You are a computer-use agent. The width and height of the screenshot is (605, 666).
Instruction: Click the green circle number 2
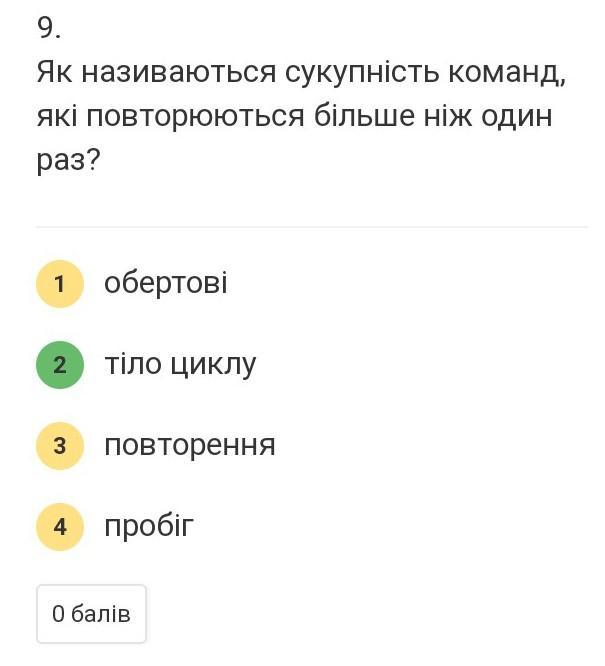(59, 365)
